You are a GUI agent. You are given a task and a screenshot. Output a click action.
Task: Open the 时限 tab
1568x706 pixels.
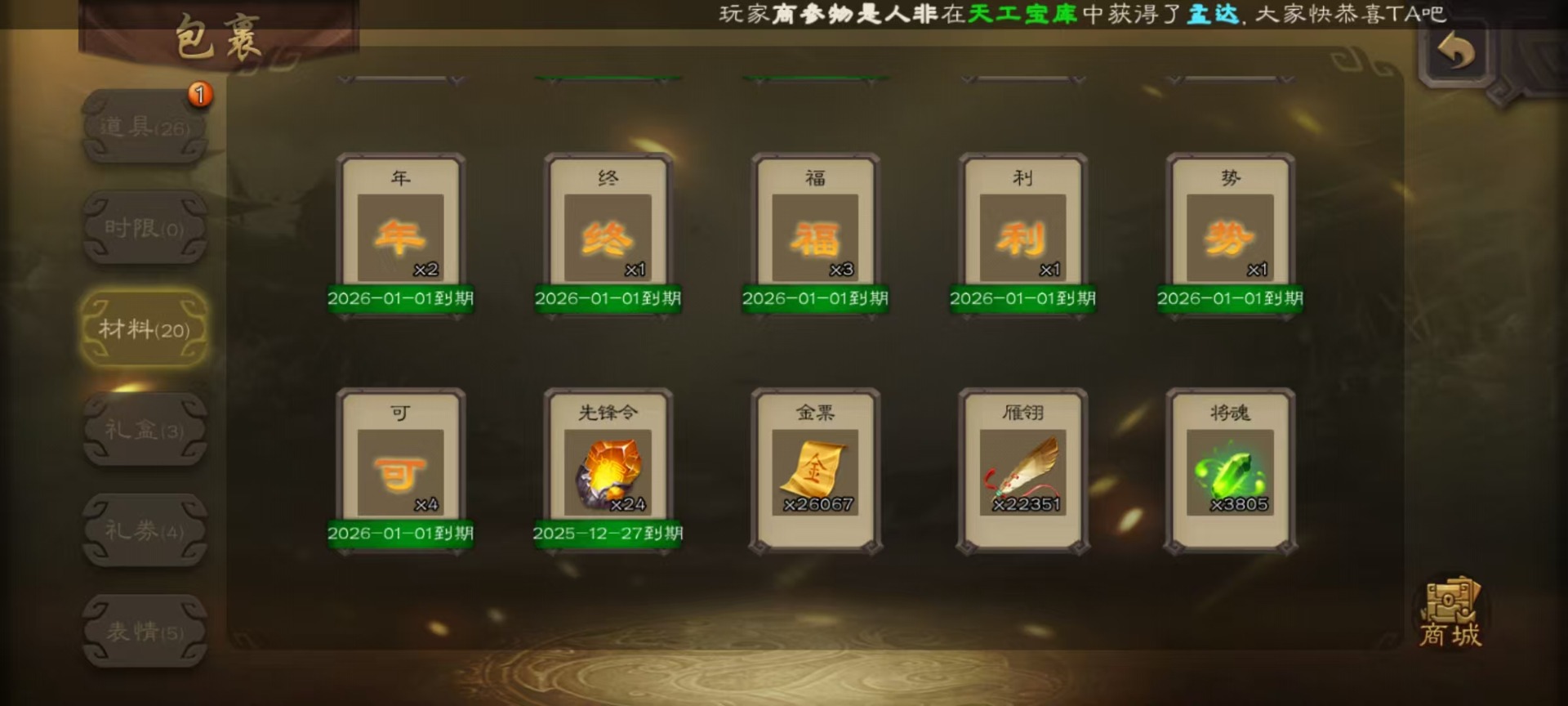point(145,229)
